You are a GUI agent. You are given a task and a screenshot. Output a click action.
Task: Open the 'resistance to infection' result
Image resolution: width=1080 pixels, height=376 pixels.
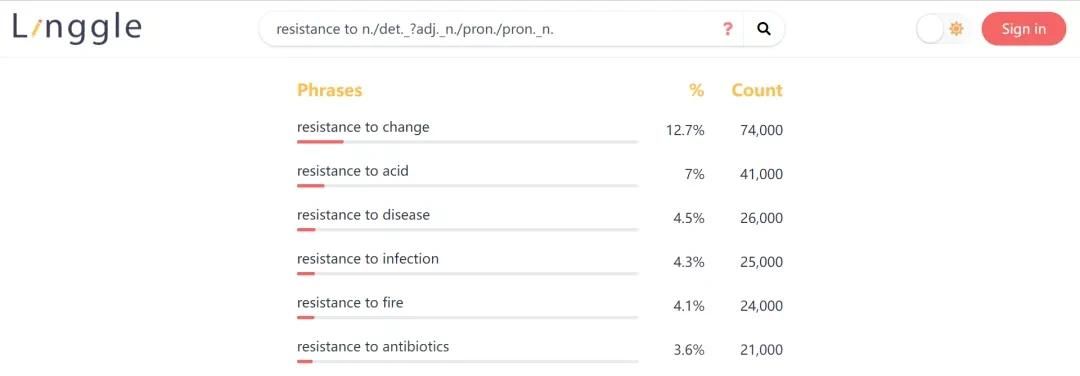pyautogui.click(x=368, y=259)
